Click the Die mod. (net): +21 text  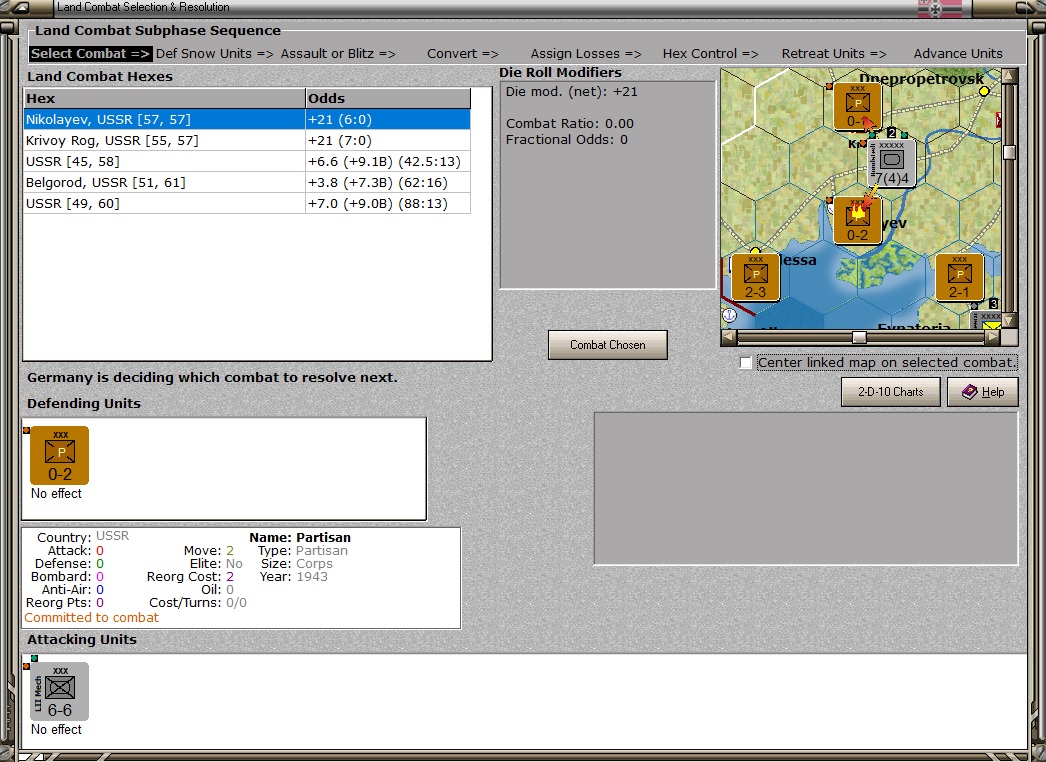coord(572,92)
